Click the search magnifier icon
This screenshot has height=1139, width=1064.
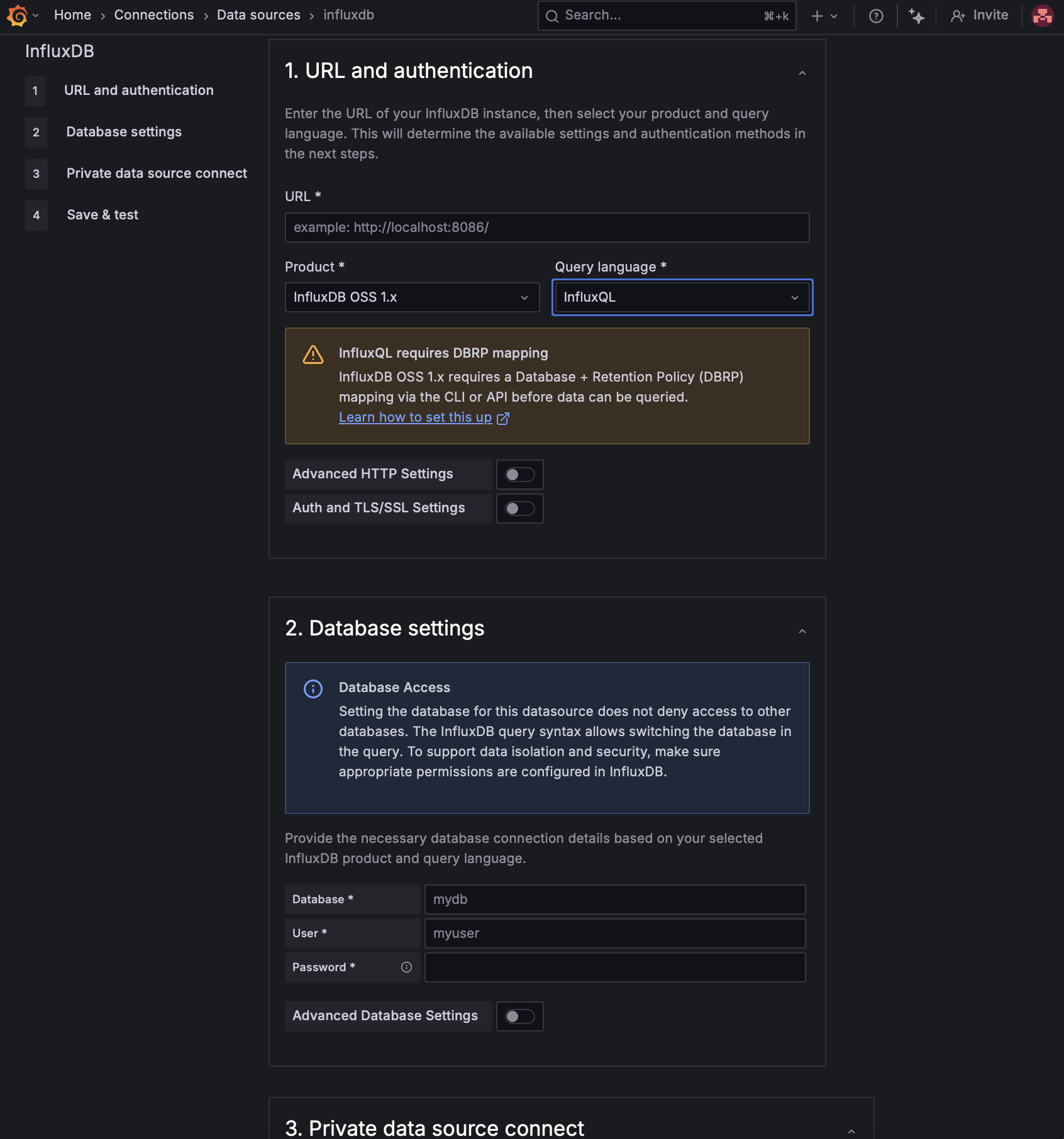[x=552, y=15]
